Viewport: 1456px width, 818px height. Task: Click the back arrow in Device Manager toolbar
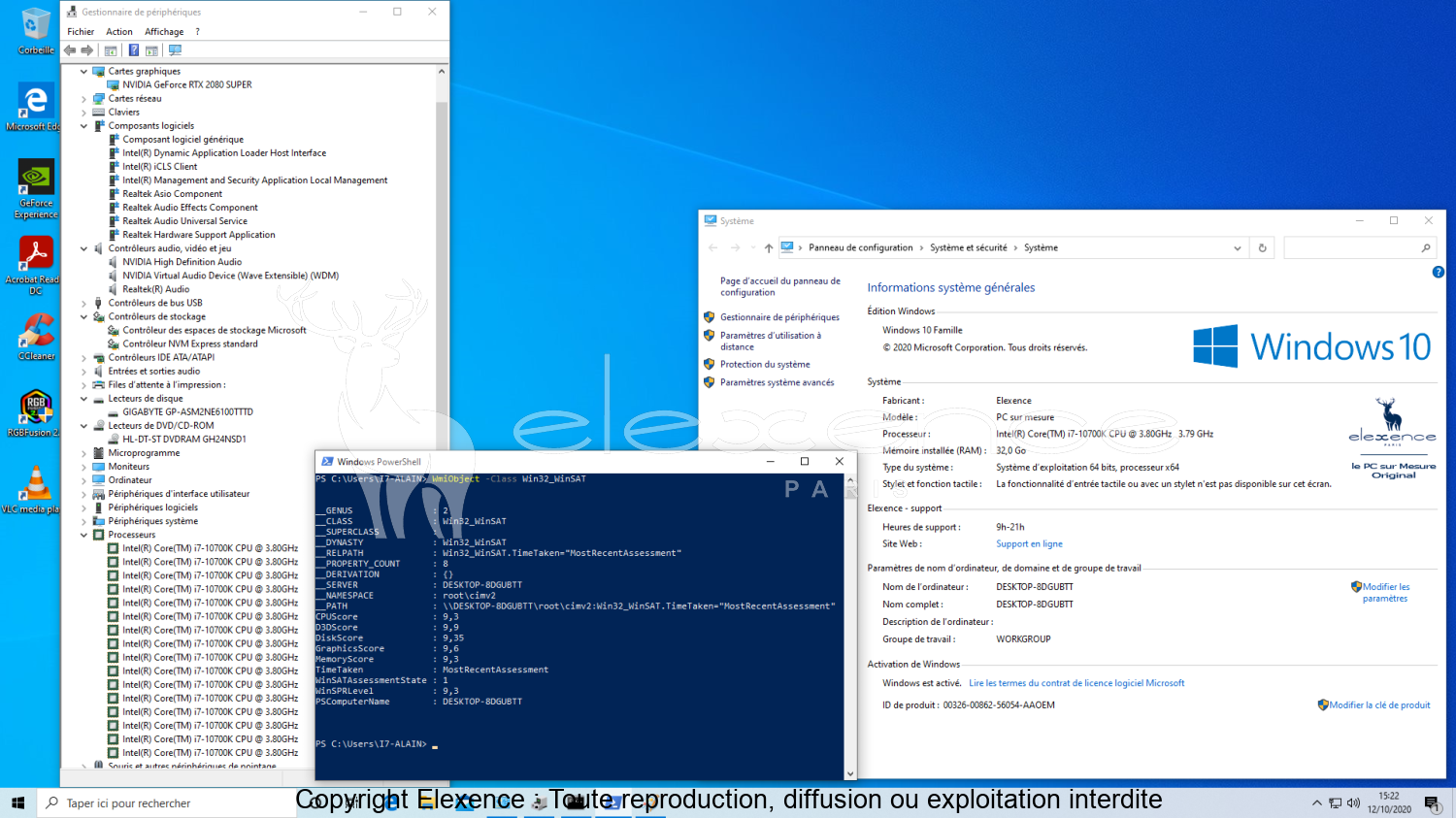point(70,50)
